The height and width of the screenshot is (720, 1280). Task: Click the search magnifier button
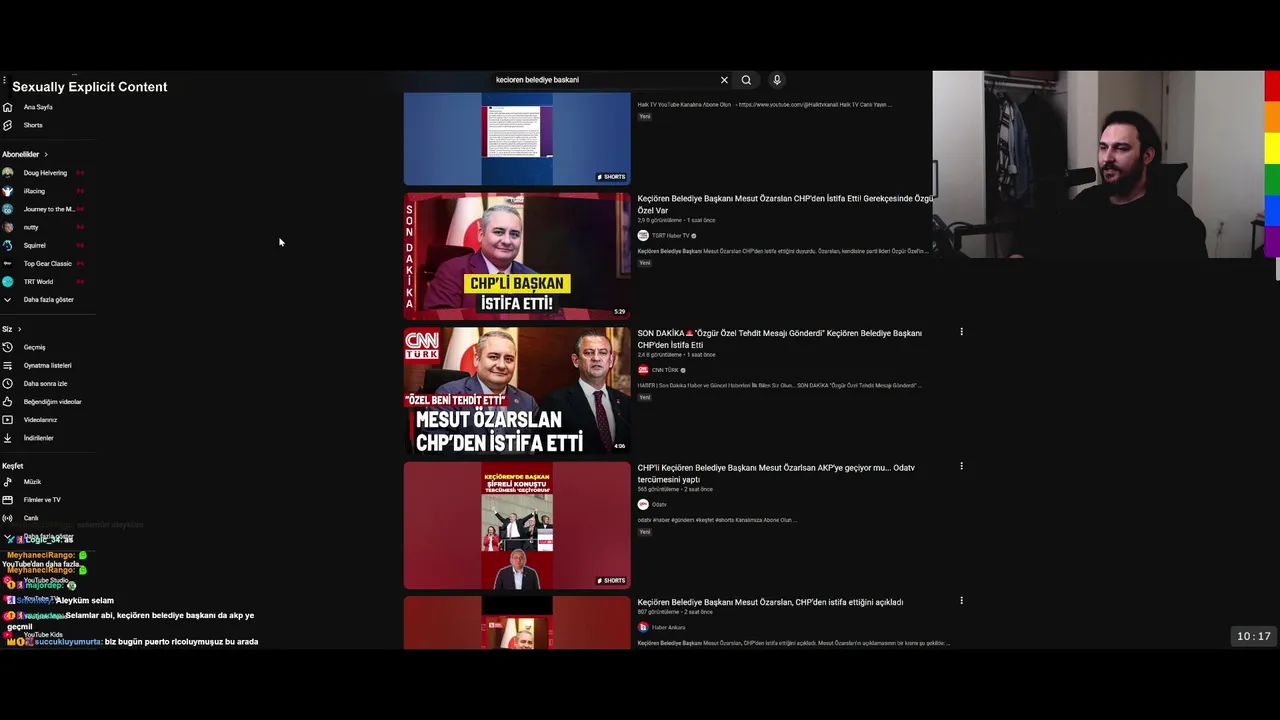[x=746, y=80]
